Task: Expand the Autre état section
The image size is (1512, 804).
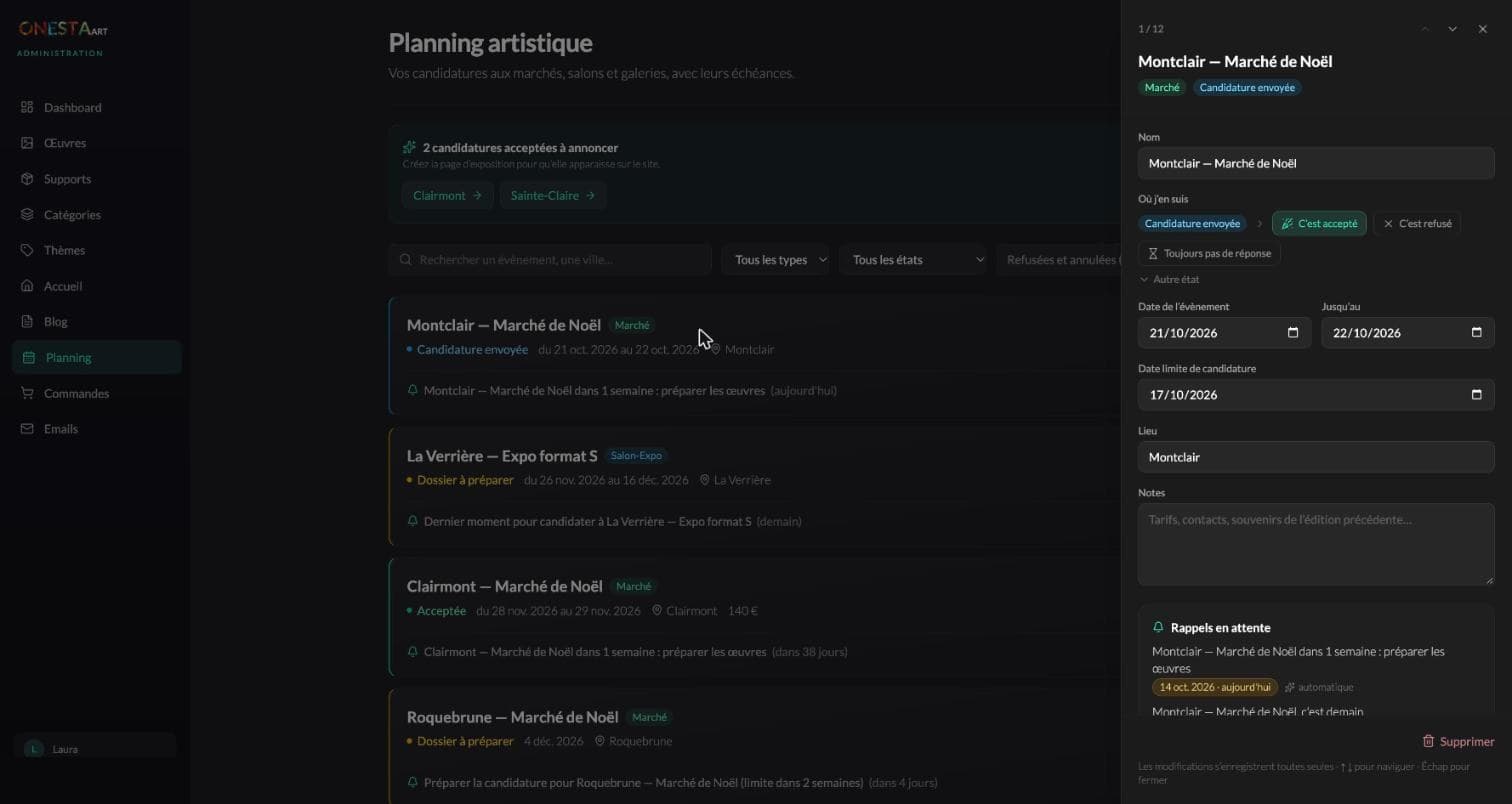Action: (x=1169, y=280)
